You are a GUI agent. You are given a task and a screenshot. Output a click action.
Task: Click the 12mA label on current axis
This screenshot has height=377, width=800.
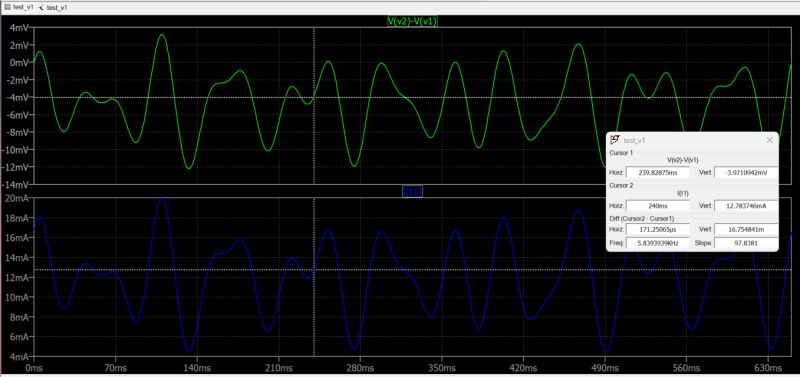coord(18,277)
